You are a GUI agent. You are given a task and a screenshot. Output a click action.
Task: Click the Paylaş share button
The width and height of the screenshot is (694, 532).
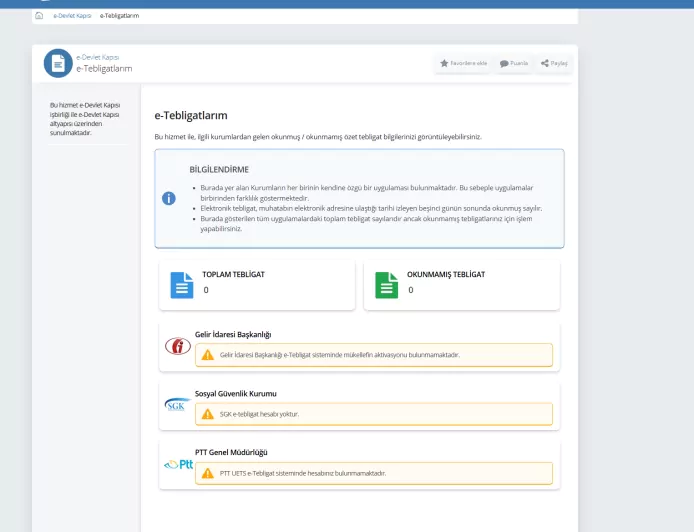pos(554,63)
